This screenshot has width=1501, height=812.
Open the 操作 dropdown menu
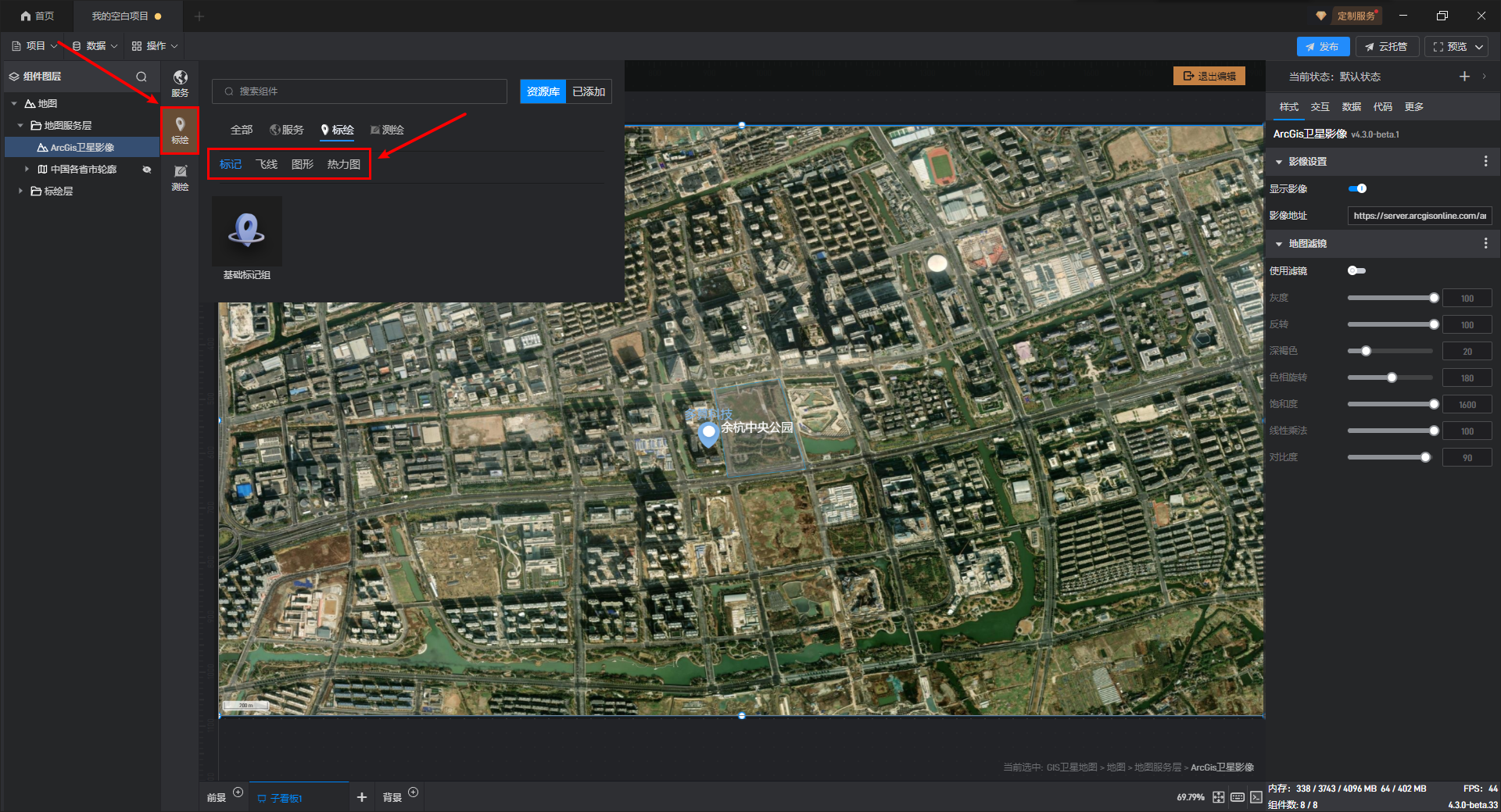[x=155, y=46]
